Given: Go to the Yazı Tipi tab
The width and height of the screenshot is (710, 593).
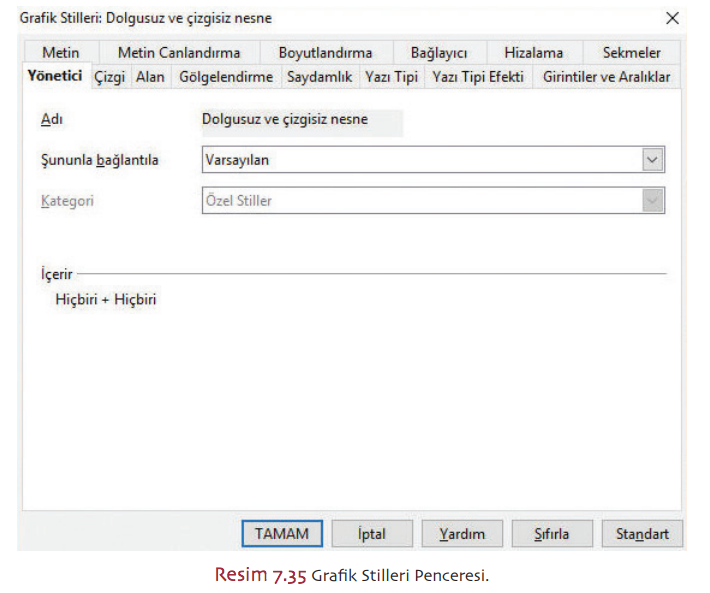Looking at the screenshot, I should [391, 77].
